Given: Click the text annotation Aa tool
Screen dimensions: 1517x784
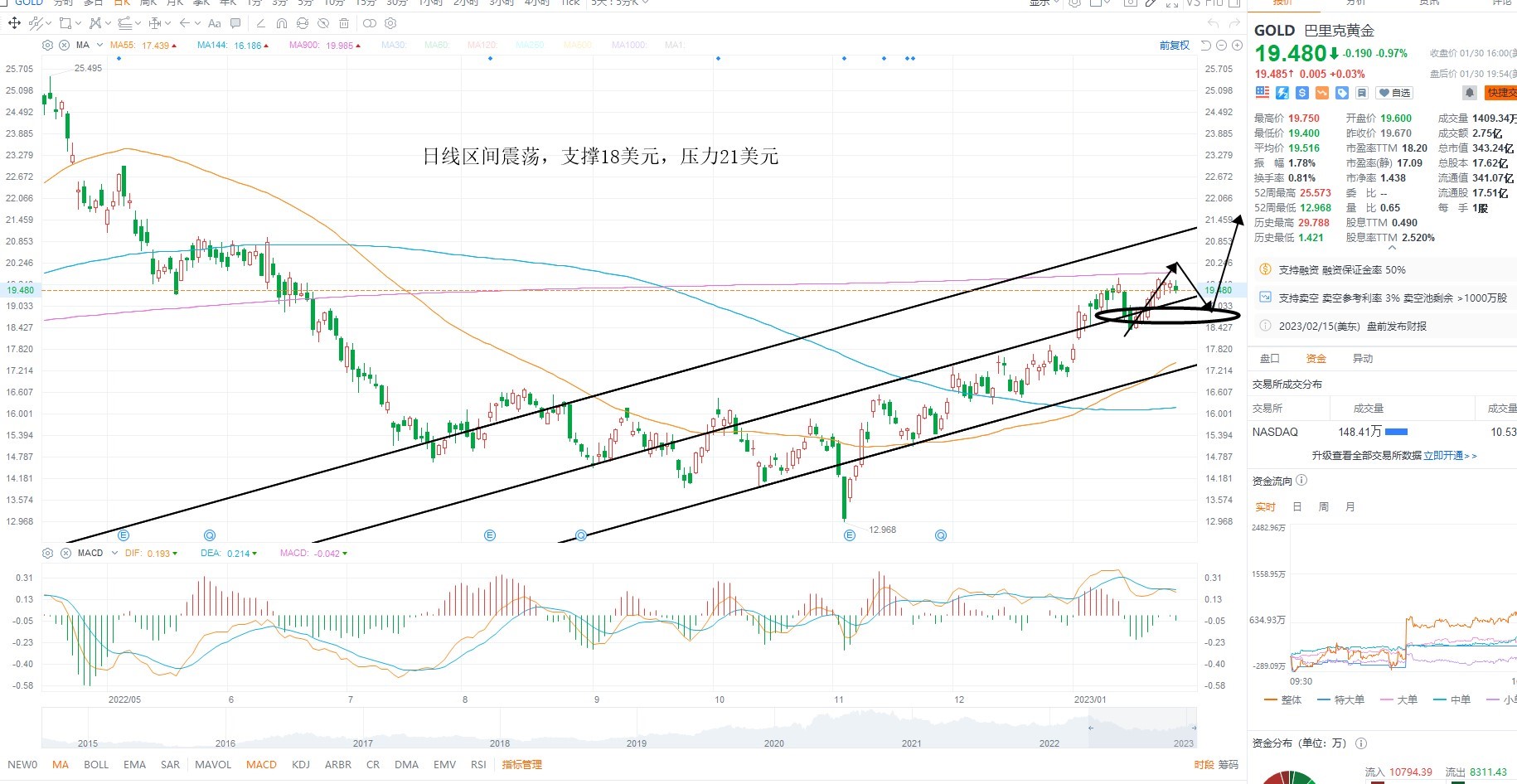Looking at the screenshot, I should coord(214,23).
